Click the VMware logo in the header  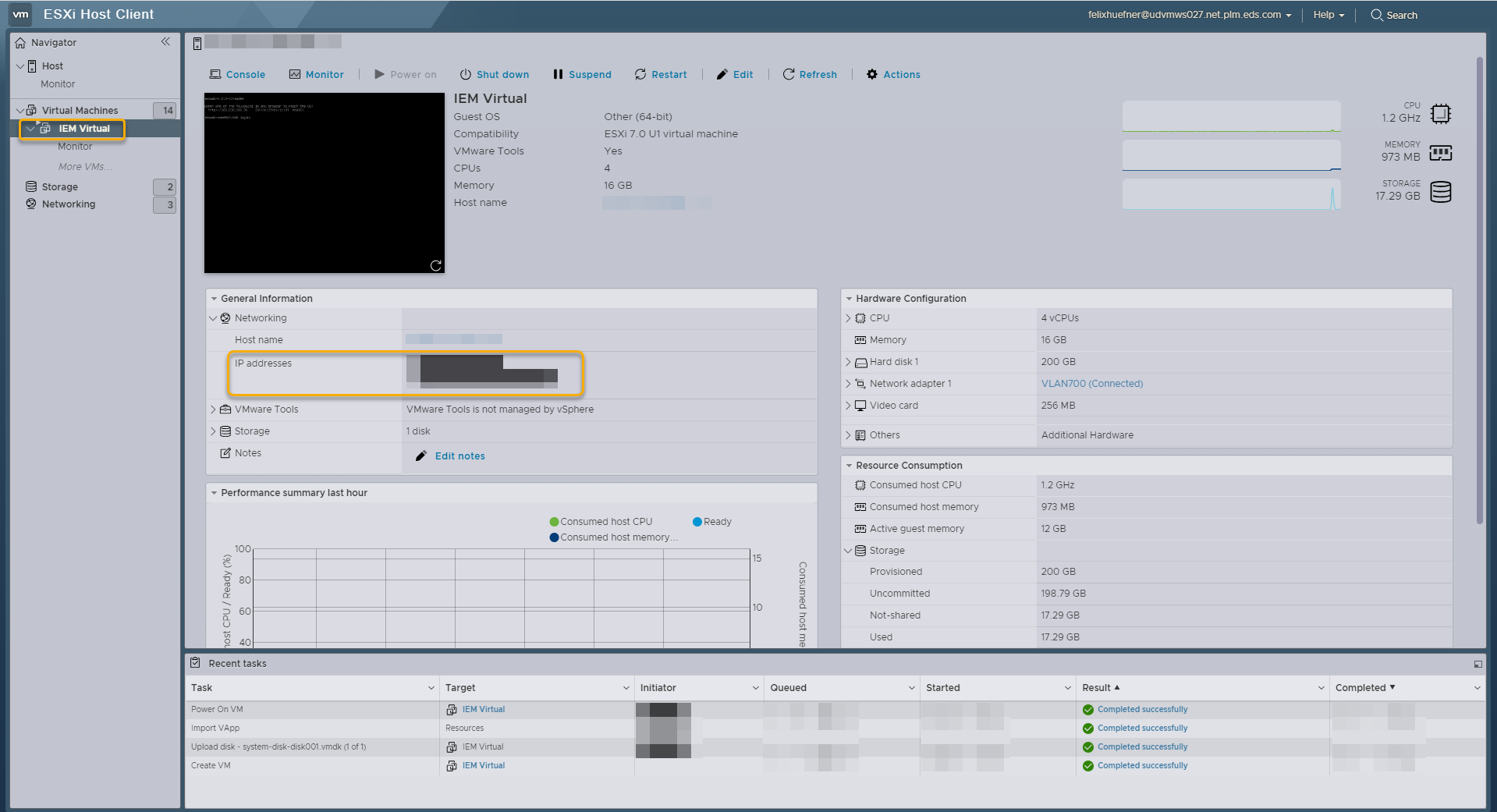[20, 14]
